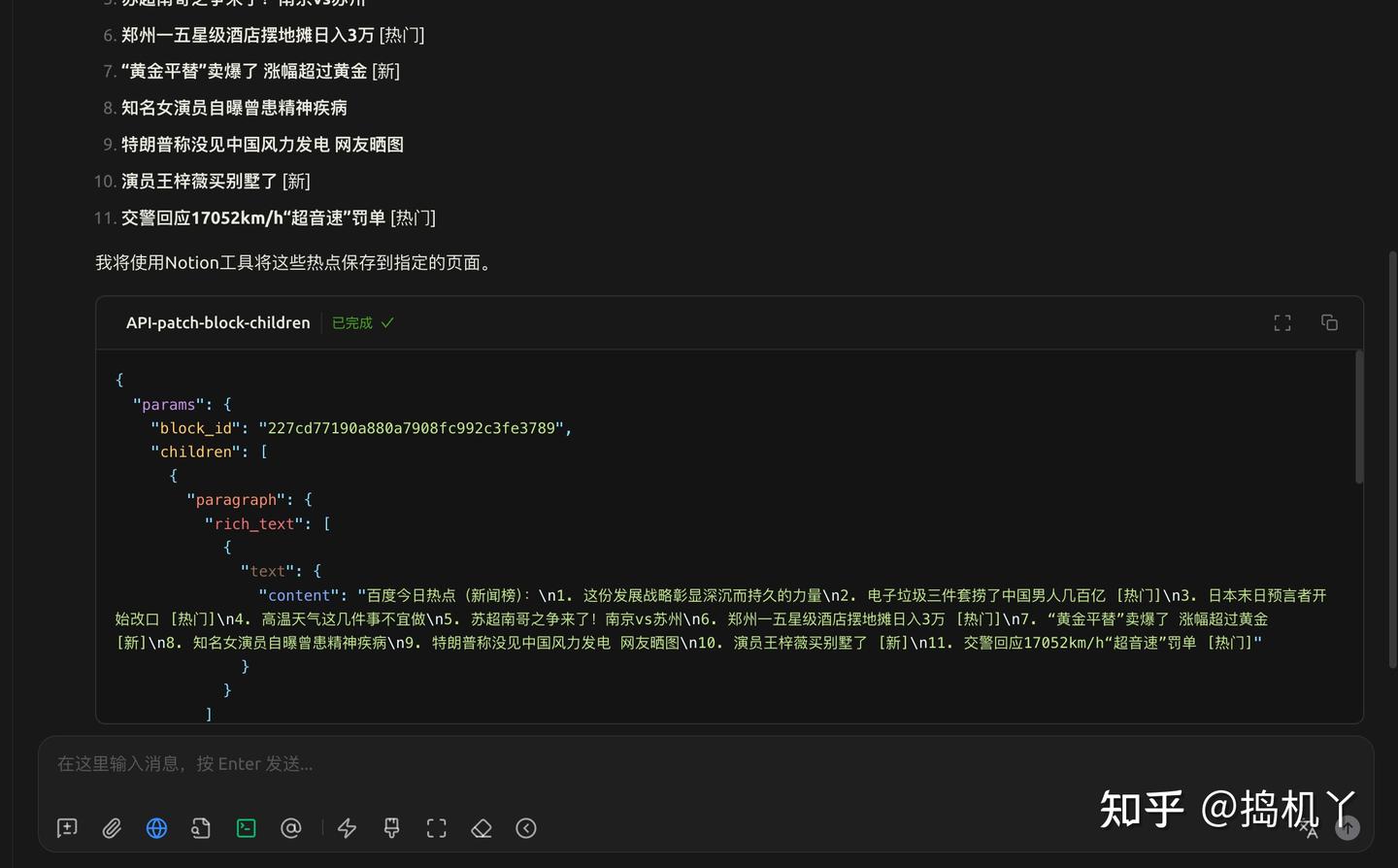
Task: Click the block_id value string in JSON
Action: click(x=415, y=428)
